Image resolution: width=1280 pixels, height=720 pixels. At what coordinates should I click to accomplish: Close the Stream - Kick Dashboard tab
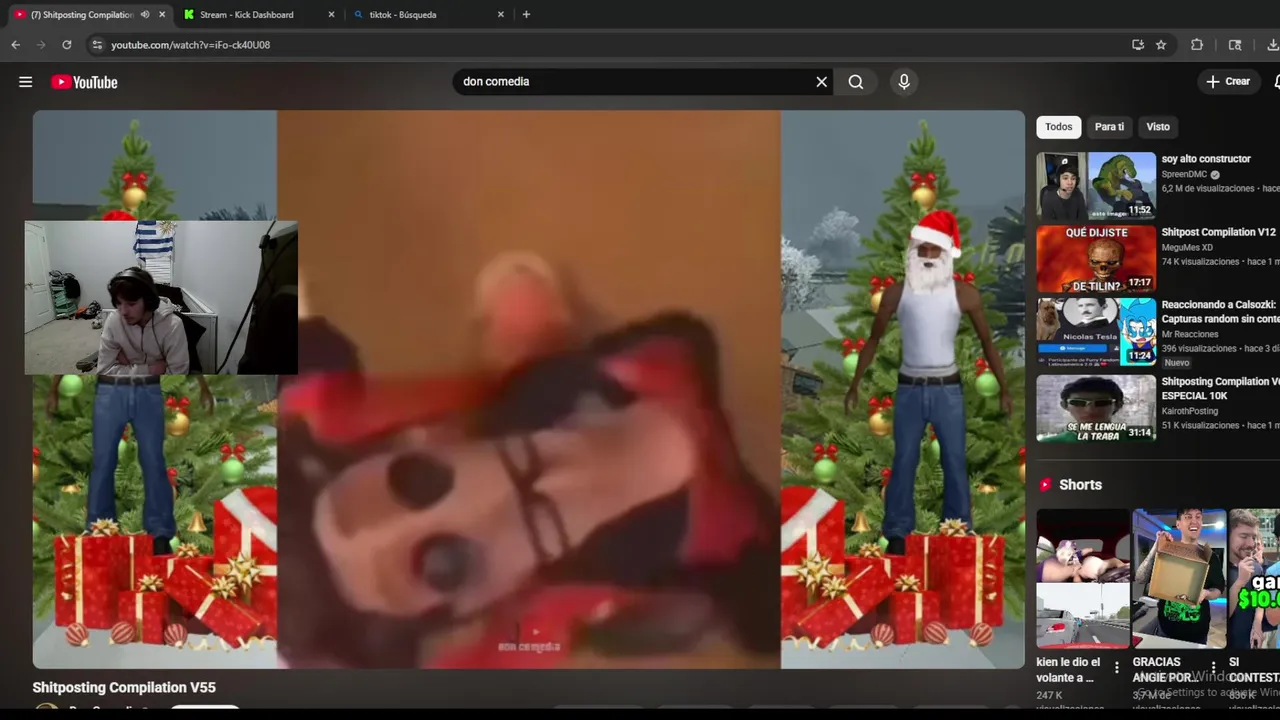point(331,15)
